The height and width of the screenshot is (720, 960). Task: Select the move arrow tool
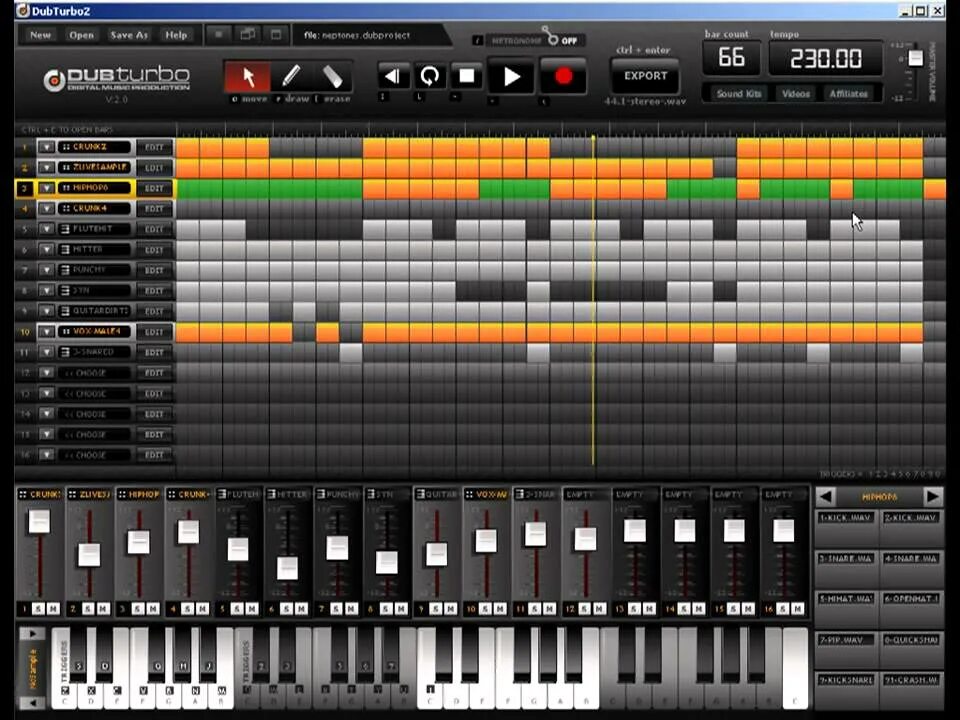point(248,77)
